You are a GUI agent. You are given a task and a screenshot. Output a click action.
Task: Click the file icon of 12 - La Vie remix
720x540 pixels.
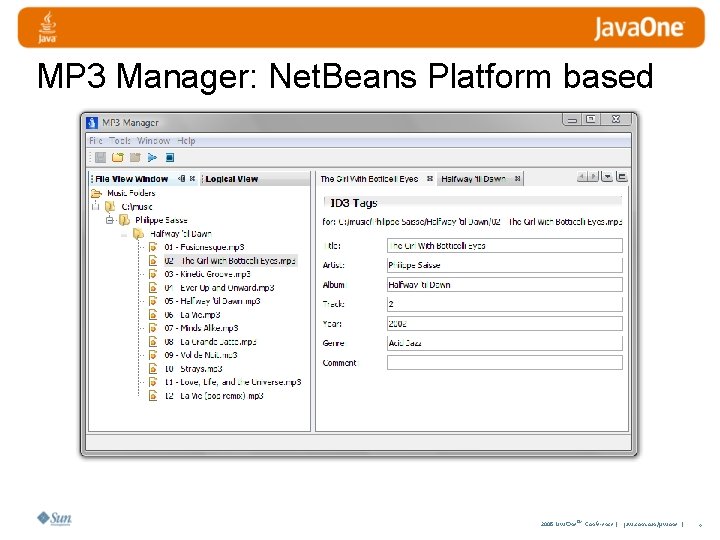tap(153, 396)
